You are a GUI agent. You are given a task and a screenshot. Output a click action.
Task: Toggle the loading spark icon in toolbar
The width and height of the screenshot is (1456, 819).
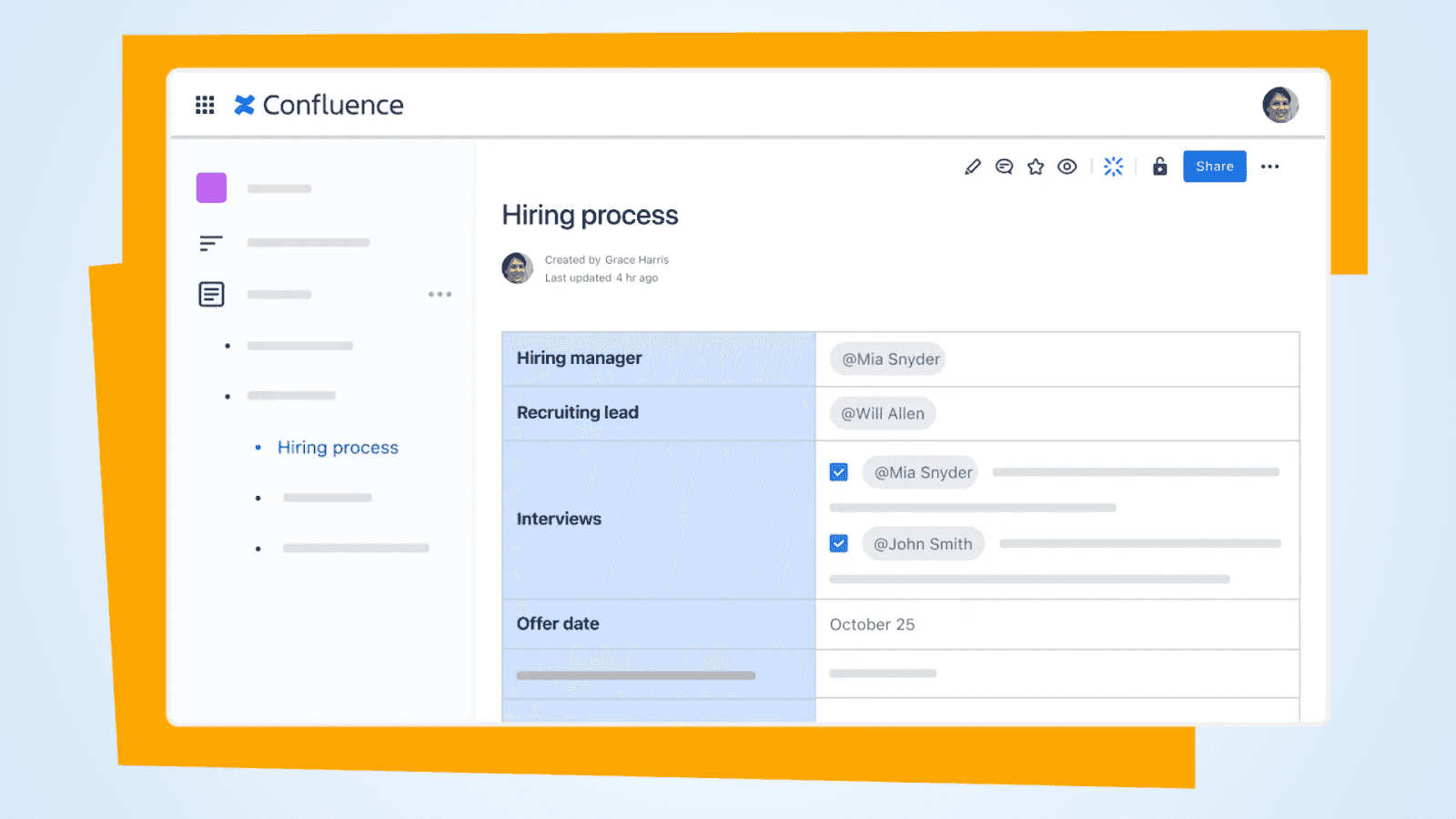(x=1114, y=167)
